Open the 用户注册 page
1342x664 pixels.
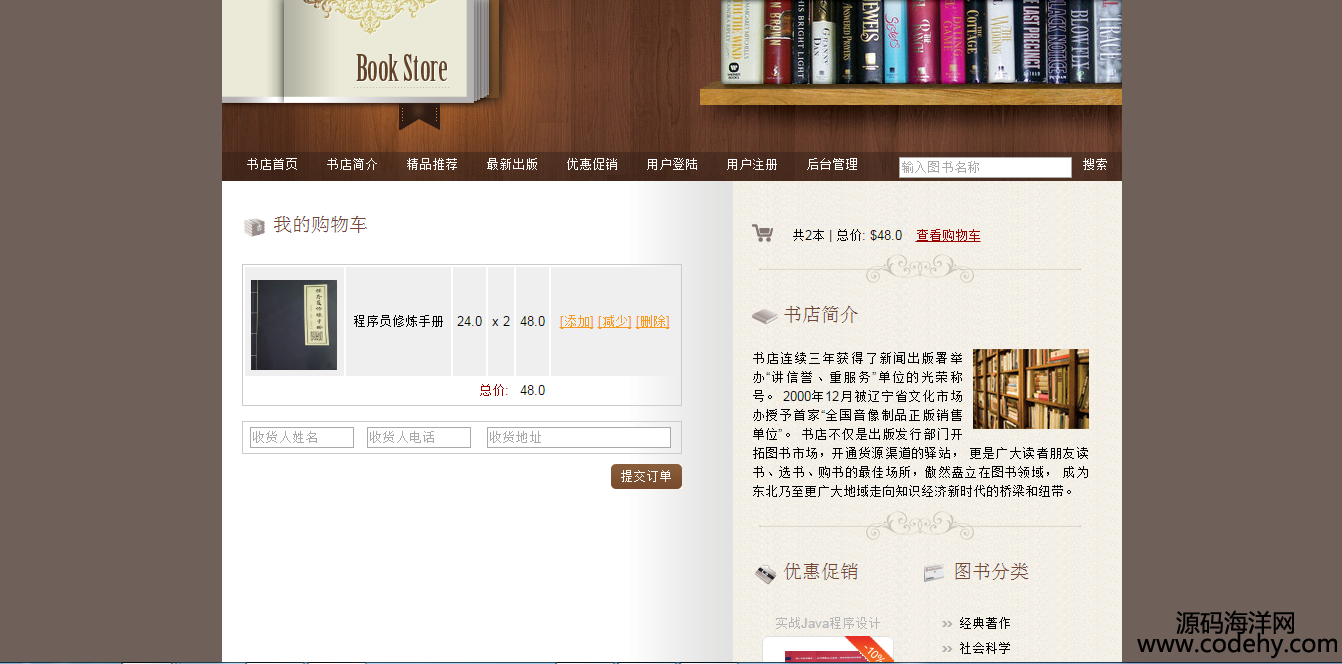coord(752,165)
